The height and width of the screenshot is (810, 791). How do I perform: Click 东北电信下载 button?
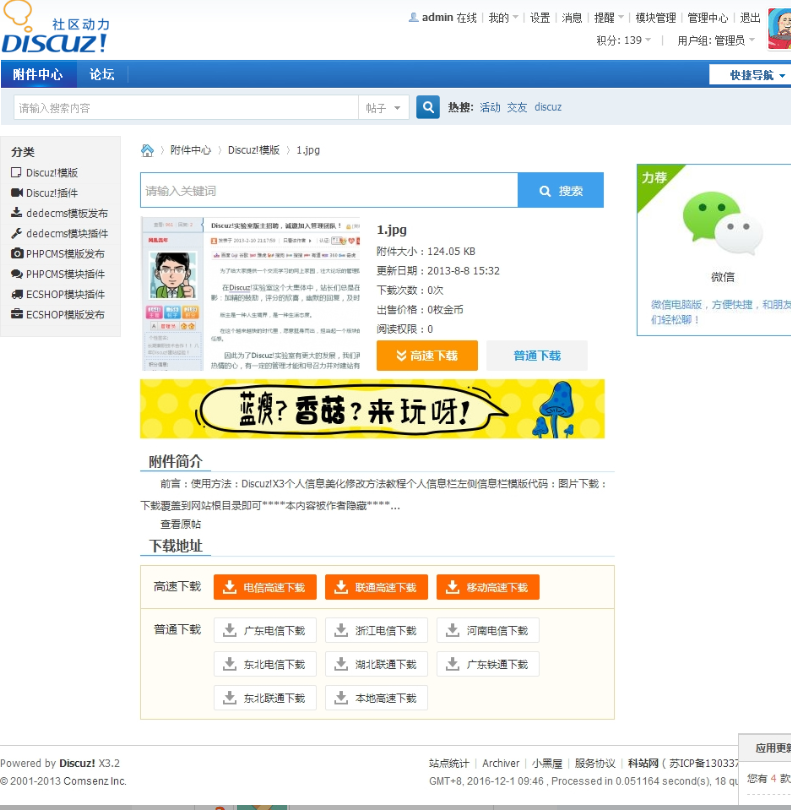265,664
